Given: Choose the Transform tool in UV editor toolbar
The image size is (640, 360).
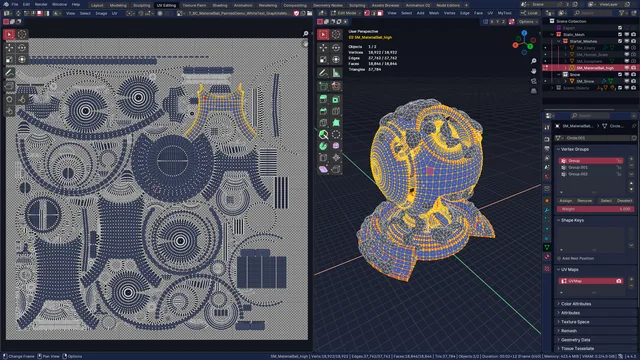Looking at the screenshot, I should pyautogui.click(x=22, y=60).
